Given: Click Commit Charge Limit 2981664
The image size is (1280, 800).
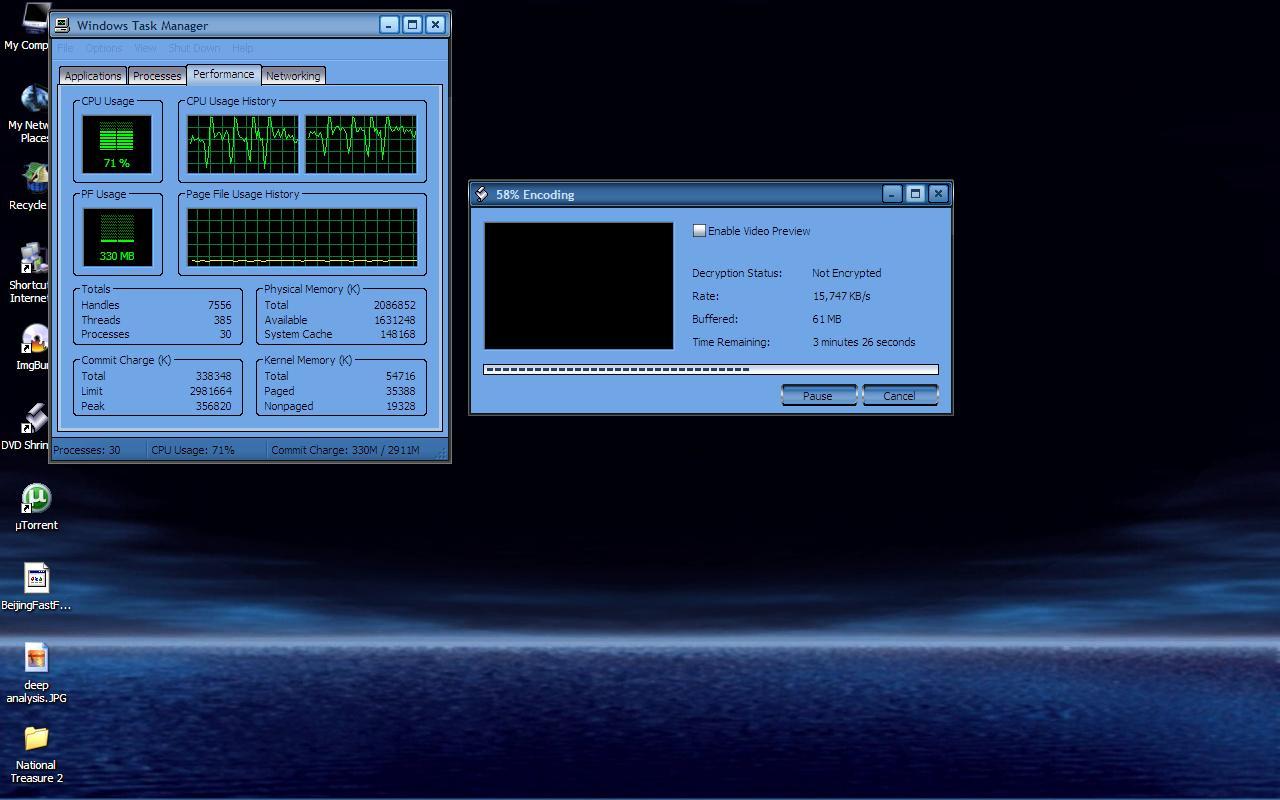Looking at the screenshot, I should click(x=210, y=391).
